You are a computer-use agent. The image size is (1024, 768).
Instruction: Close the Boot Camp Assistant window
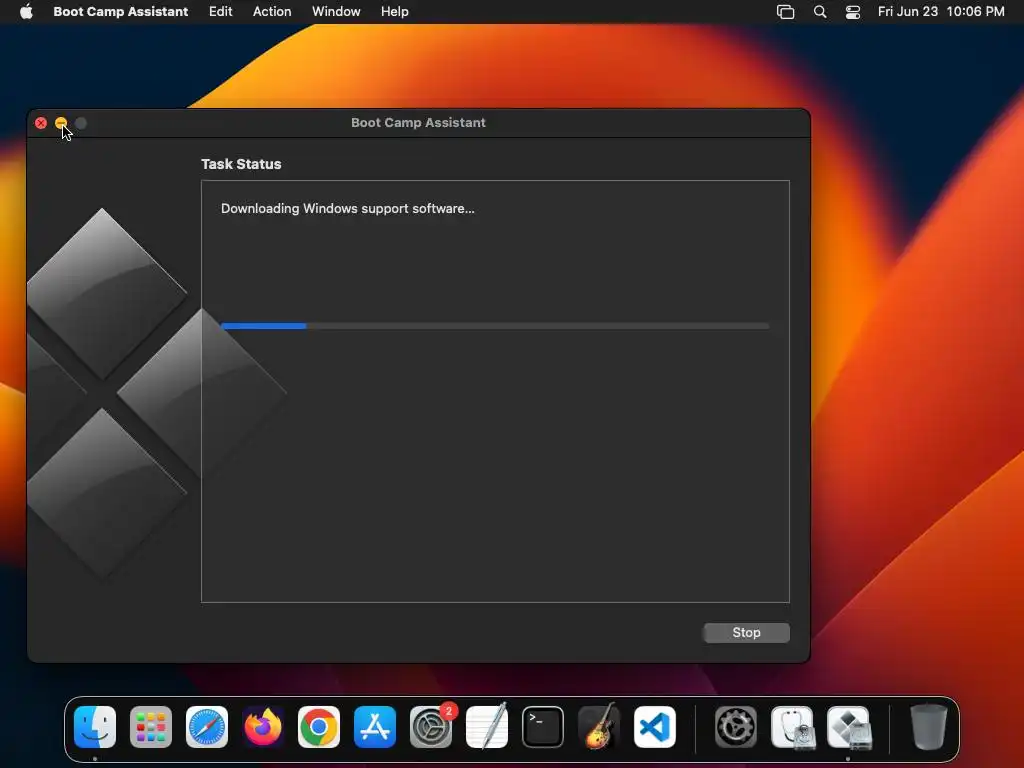[x=41, y=123]
